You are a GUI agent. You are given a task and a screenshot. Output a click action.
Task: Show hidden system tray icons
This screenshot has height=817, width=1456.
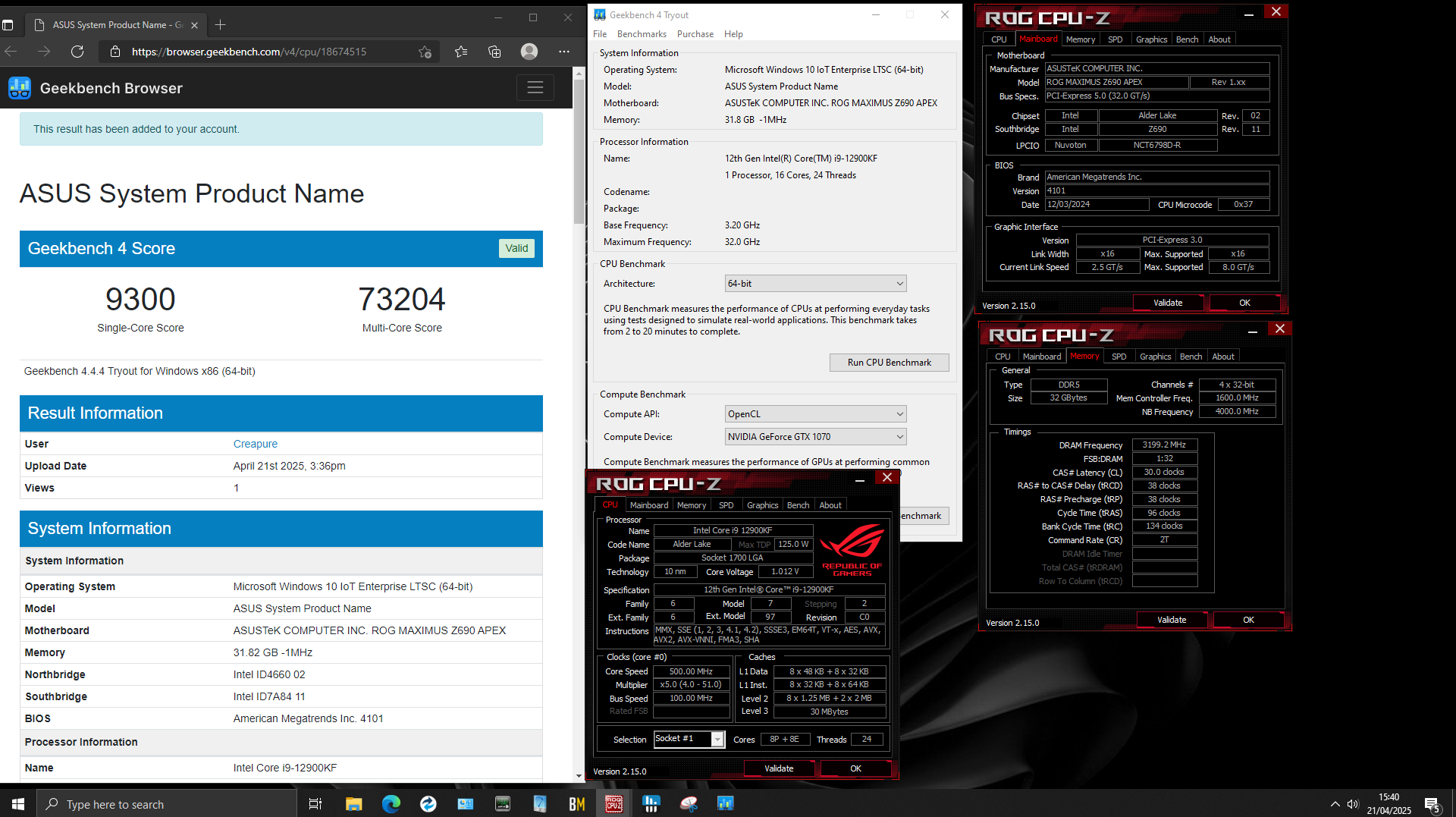coord(1335,804)
